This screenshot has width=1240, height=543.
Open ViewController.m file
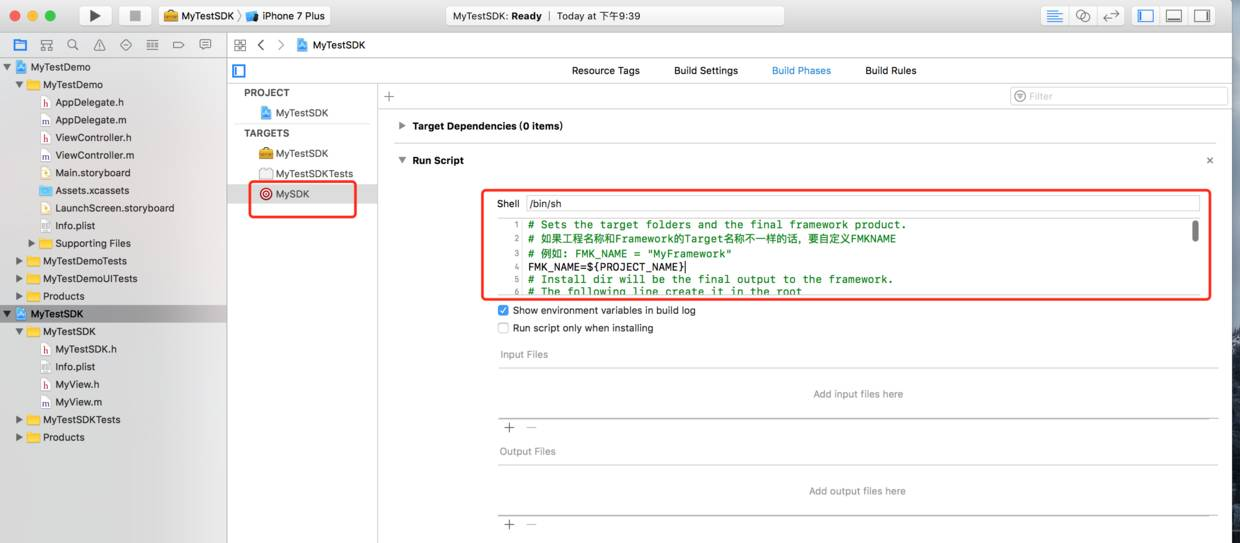pos(94,155)
